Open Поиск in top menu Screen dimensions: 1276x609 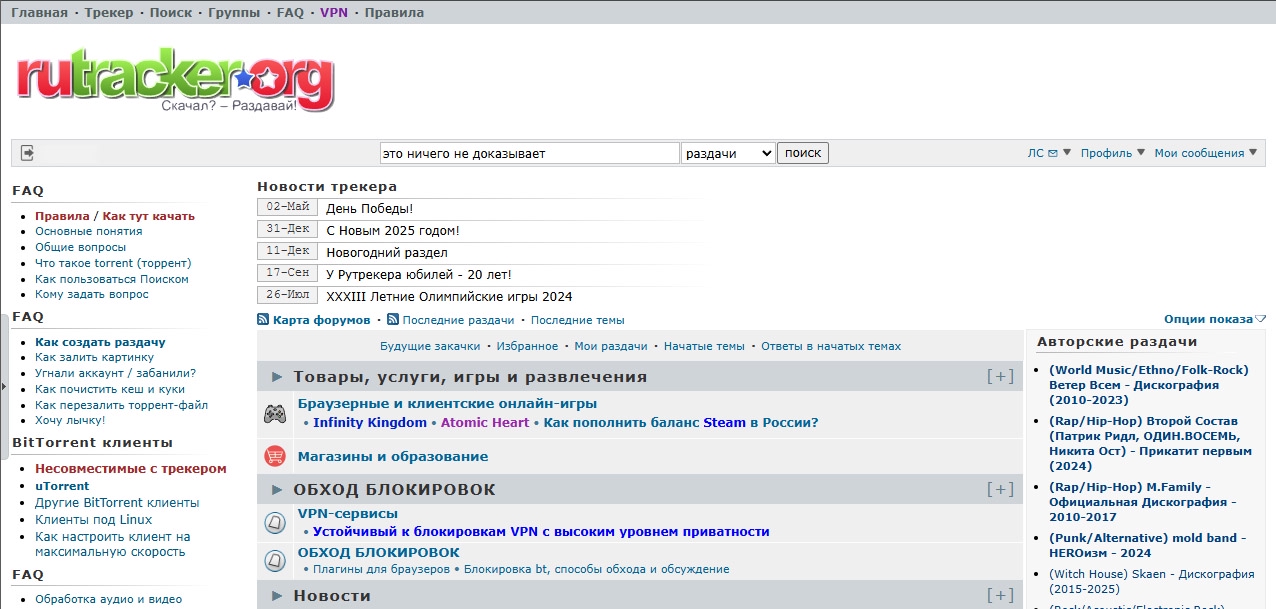point(171,13)
